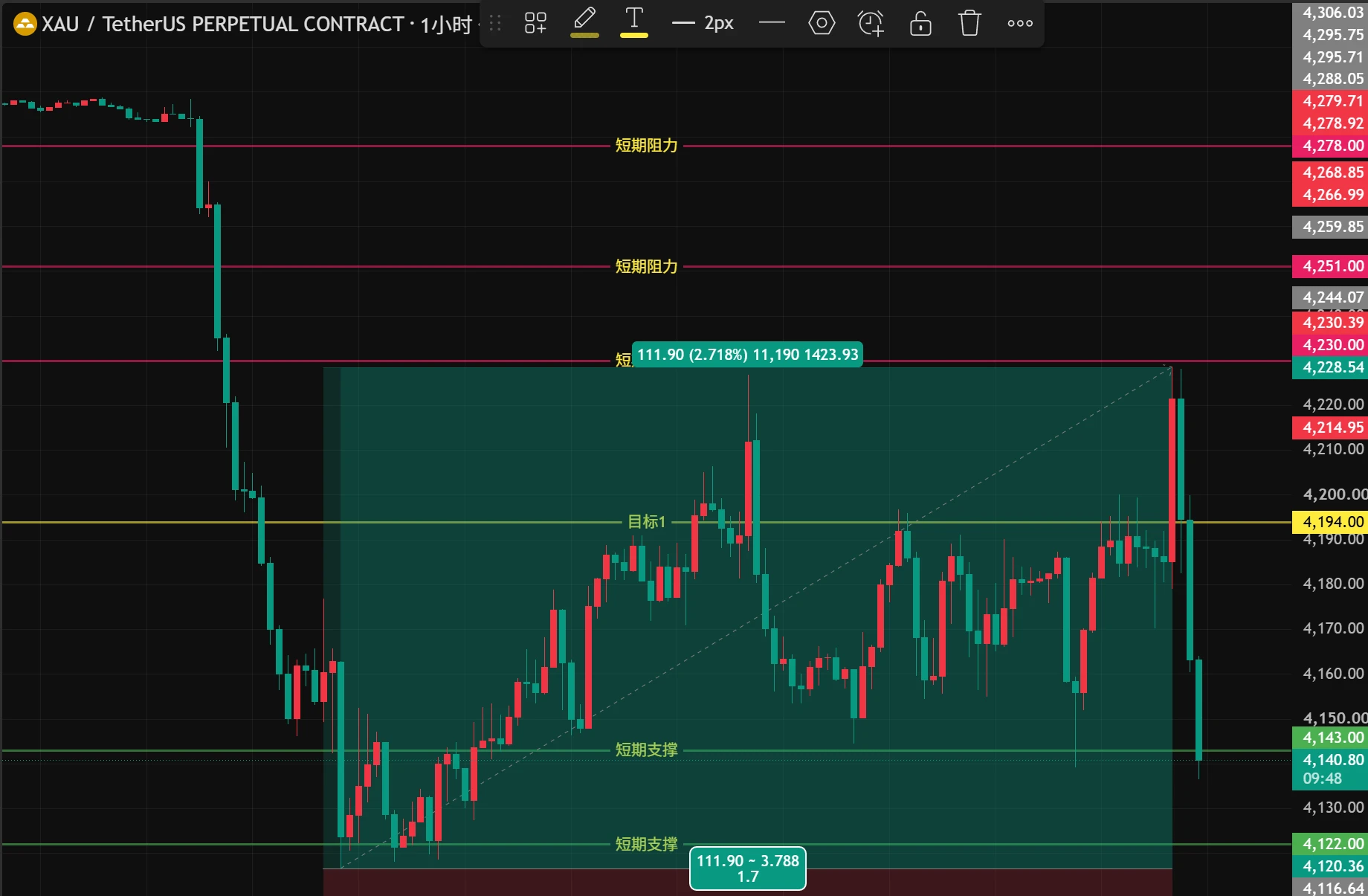Click the 4,278.00 price axis tag
Viewport: 1368px width, 896px height.
click(x=1331, y=146)
